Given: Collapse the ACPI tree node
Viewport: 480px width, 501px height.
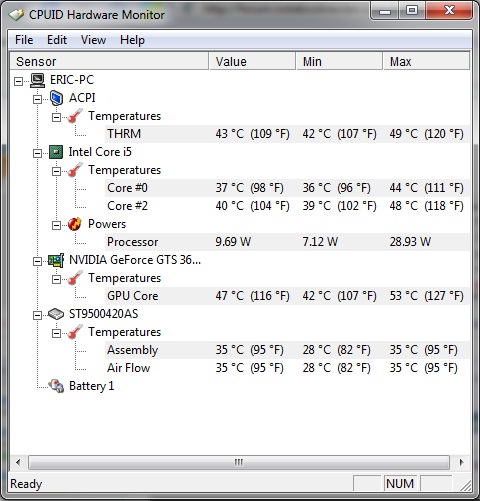Looking at the screenshot, I should click(x=38, y=99).
